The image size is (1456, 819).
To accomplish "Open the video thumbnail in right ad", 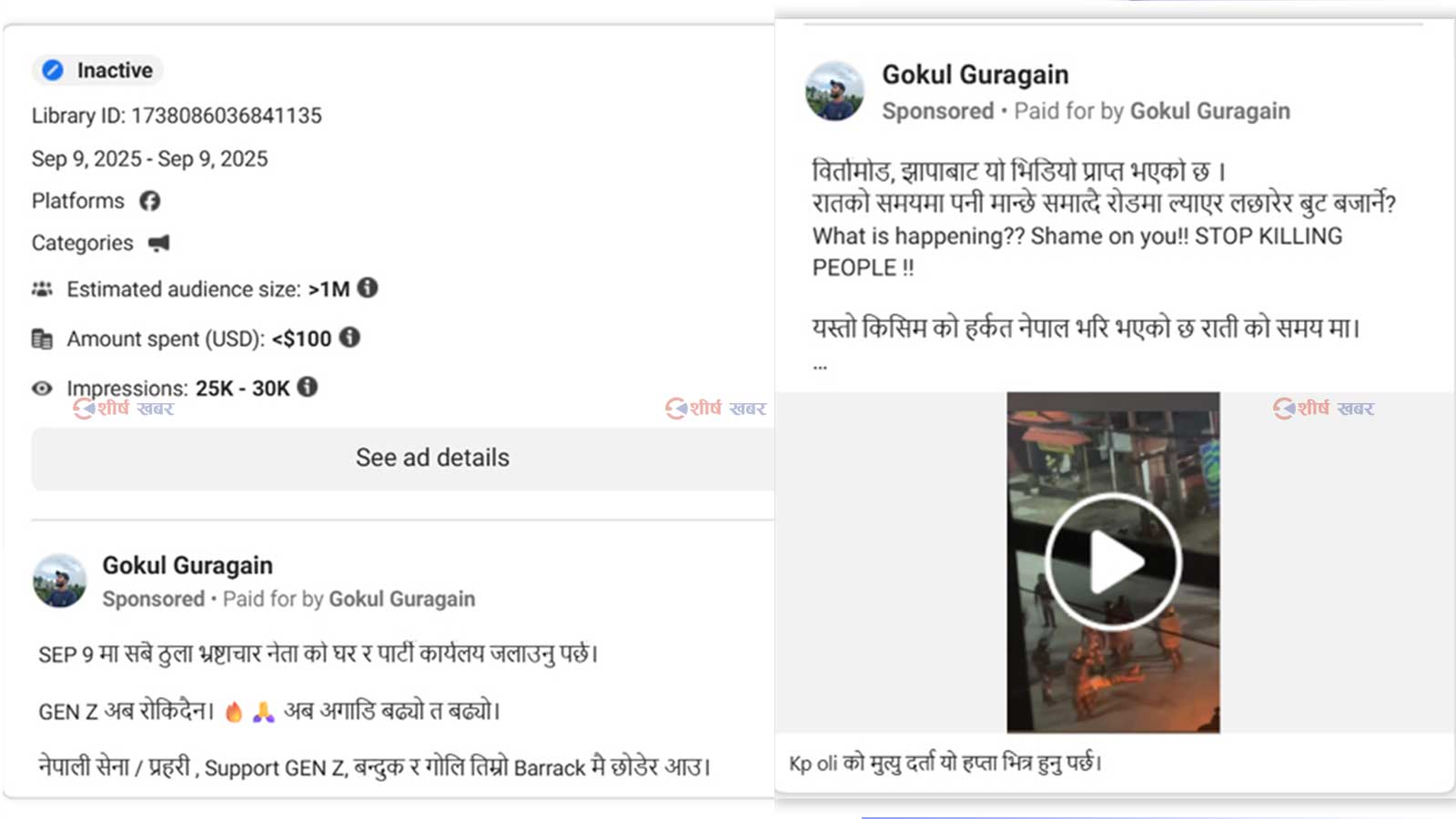I will pyautogui.click(x=1113, y=562).
